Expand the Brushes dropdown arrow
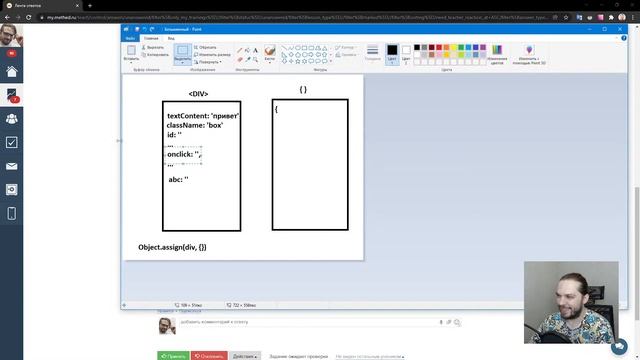The width and height of the screenshot is (640, 360). click(x=269, y=63)
